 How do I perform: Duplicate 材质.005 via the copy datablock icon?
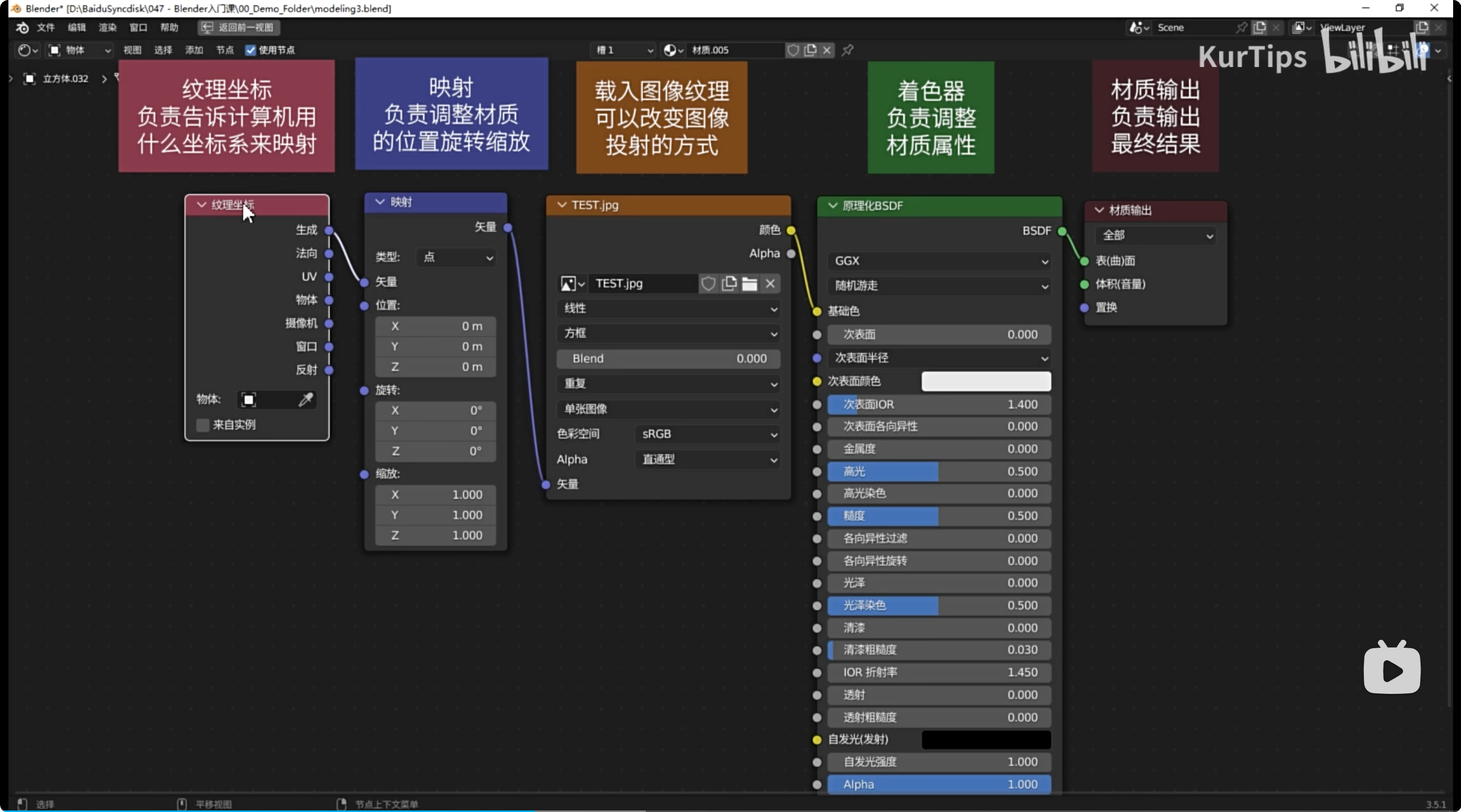810,50
